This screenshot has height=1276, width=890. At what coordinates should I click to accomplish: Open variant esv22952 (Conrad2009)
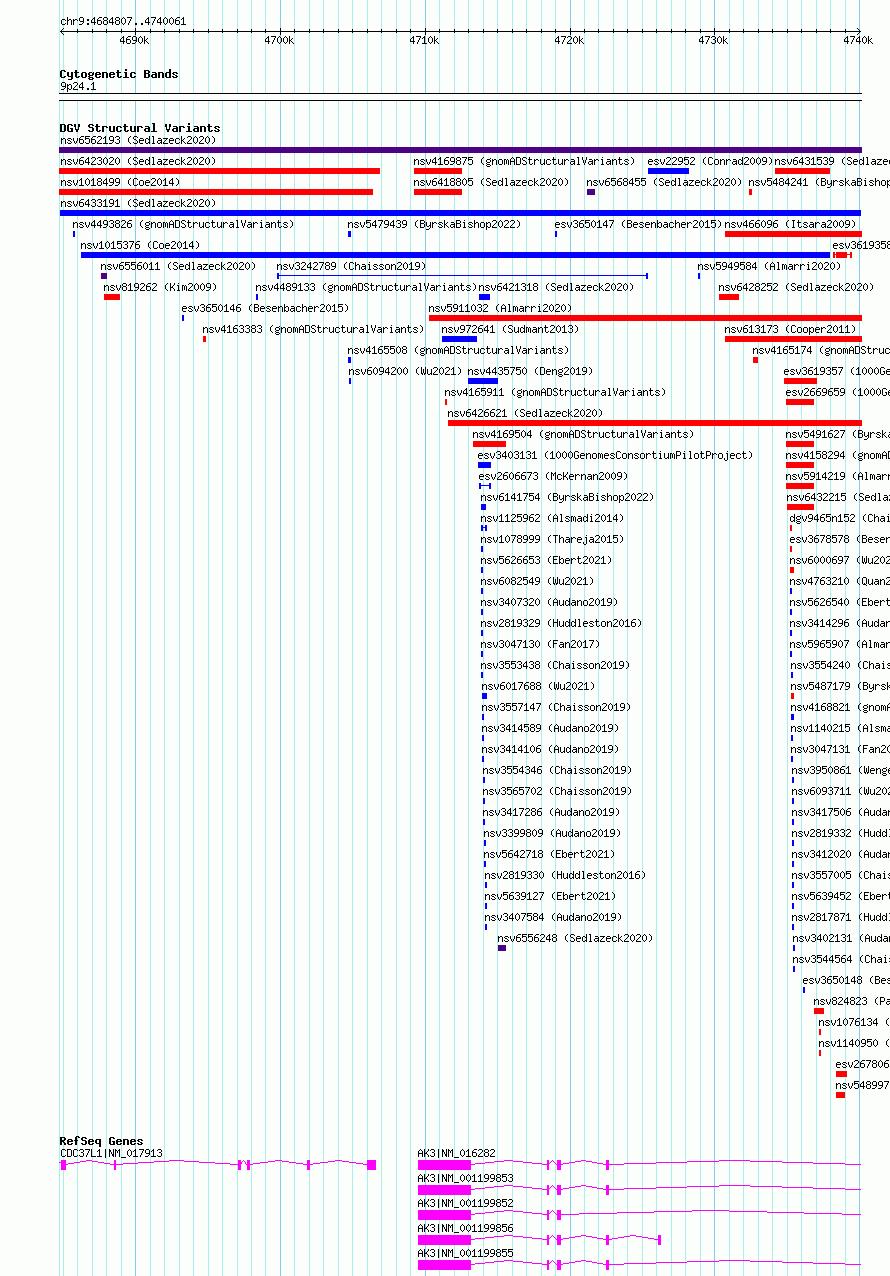(x=710, y=161)
